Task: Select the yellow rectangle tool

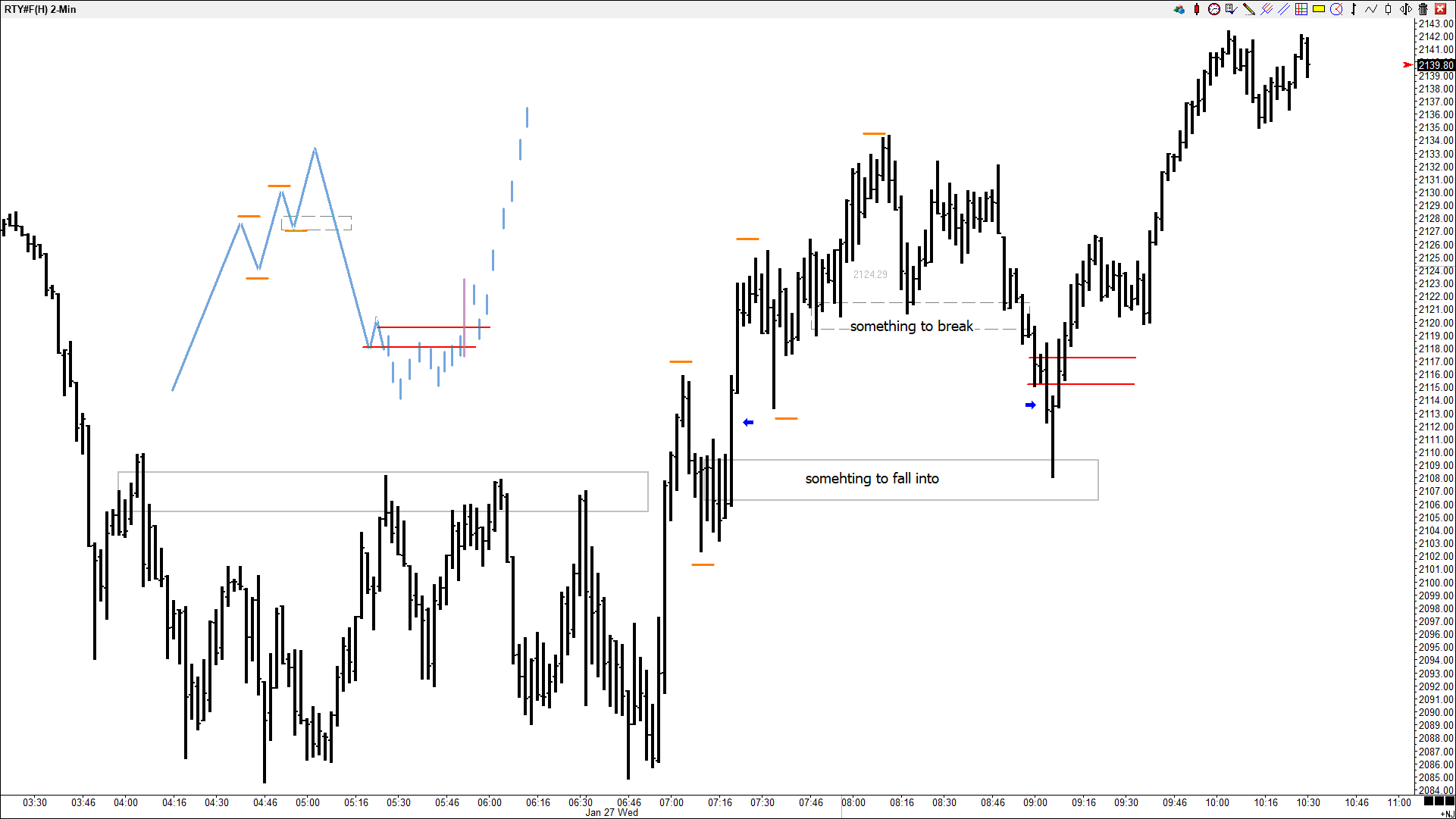Action: (1319, 9)
